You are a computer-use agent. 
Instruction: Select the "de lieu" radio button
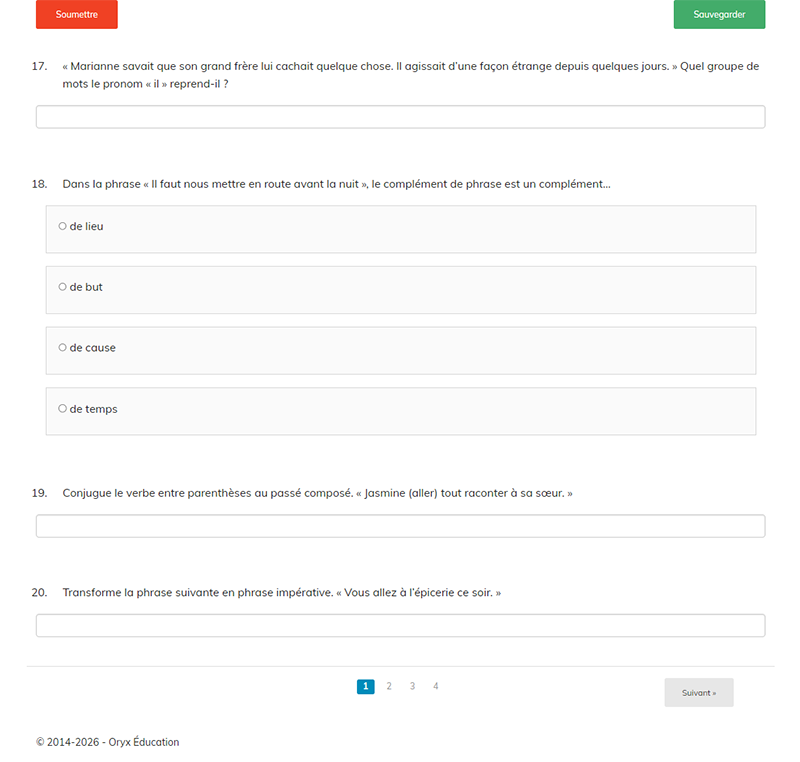click(62, 226)
